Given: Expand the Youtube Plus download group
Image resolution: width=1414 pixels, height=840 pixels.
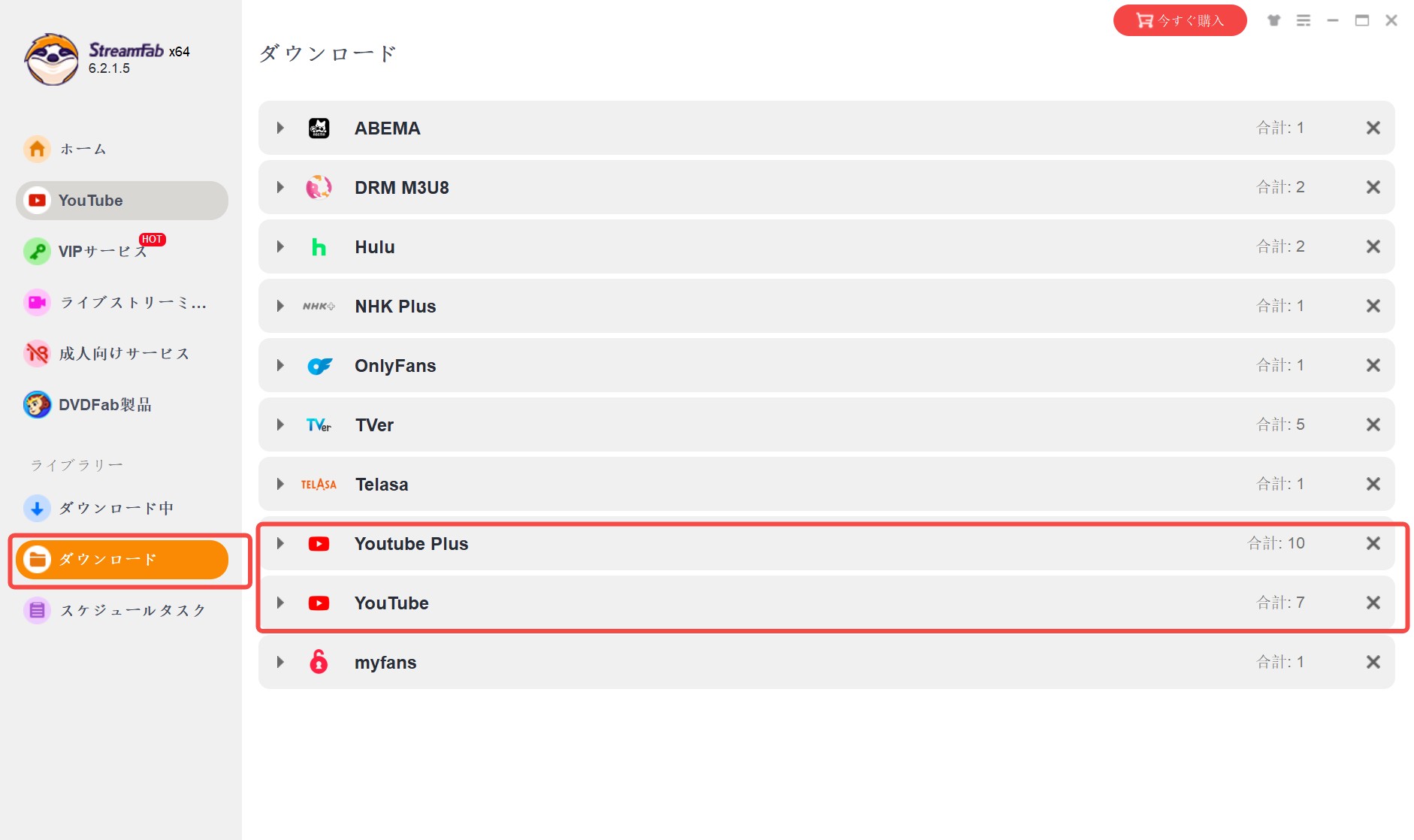Looking at the screenshot, I should pyautogui.click(x=280, y=543).
